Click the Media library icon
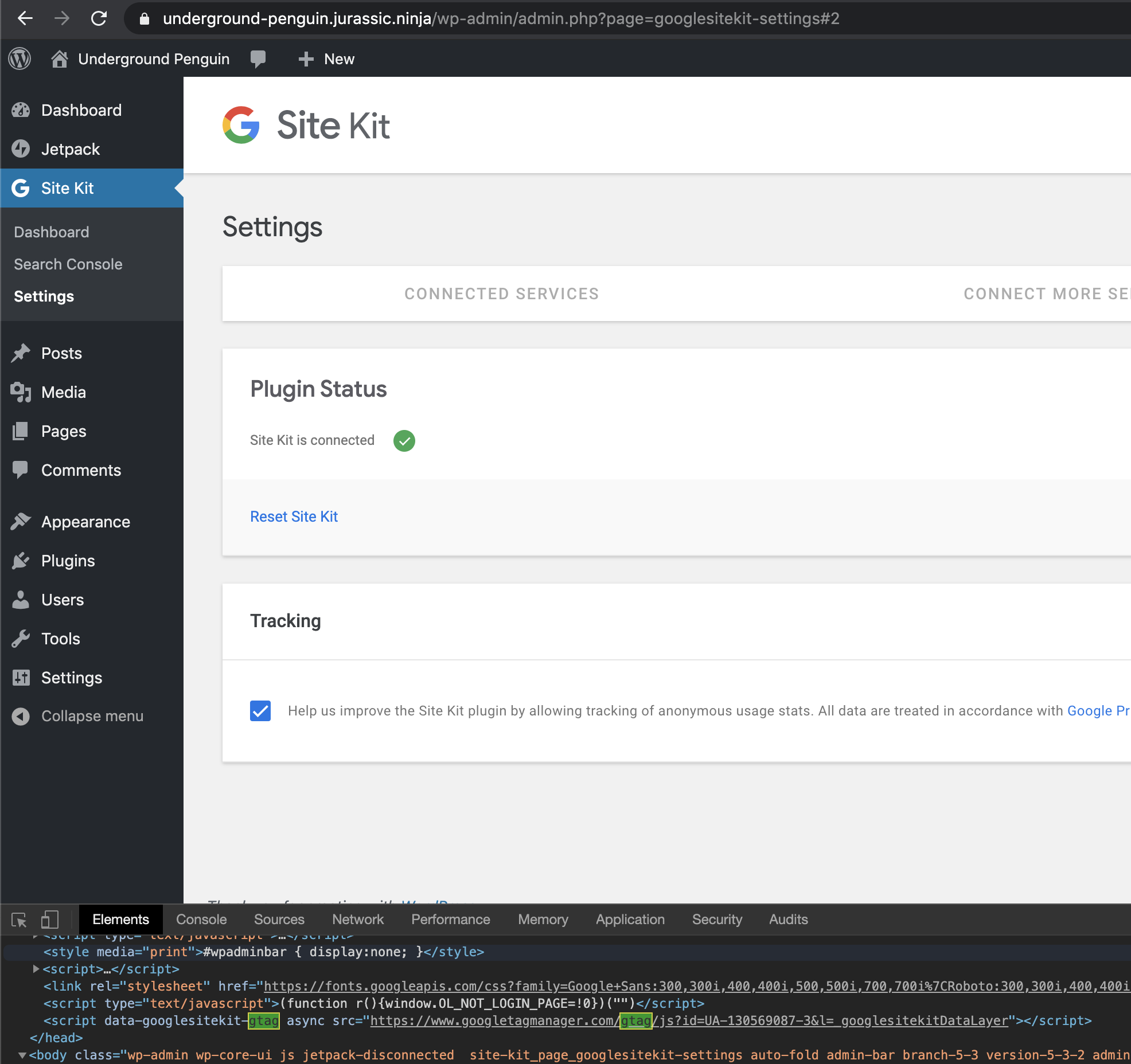1131x1064 pixels. pos(21,392)
